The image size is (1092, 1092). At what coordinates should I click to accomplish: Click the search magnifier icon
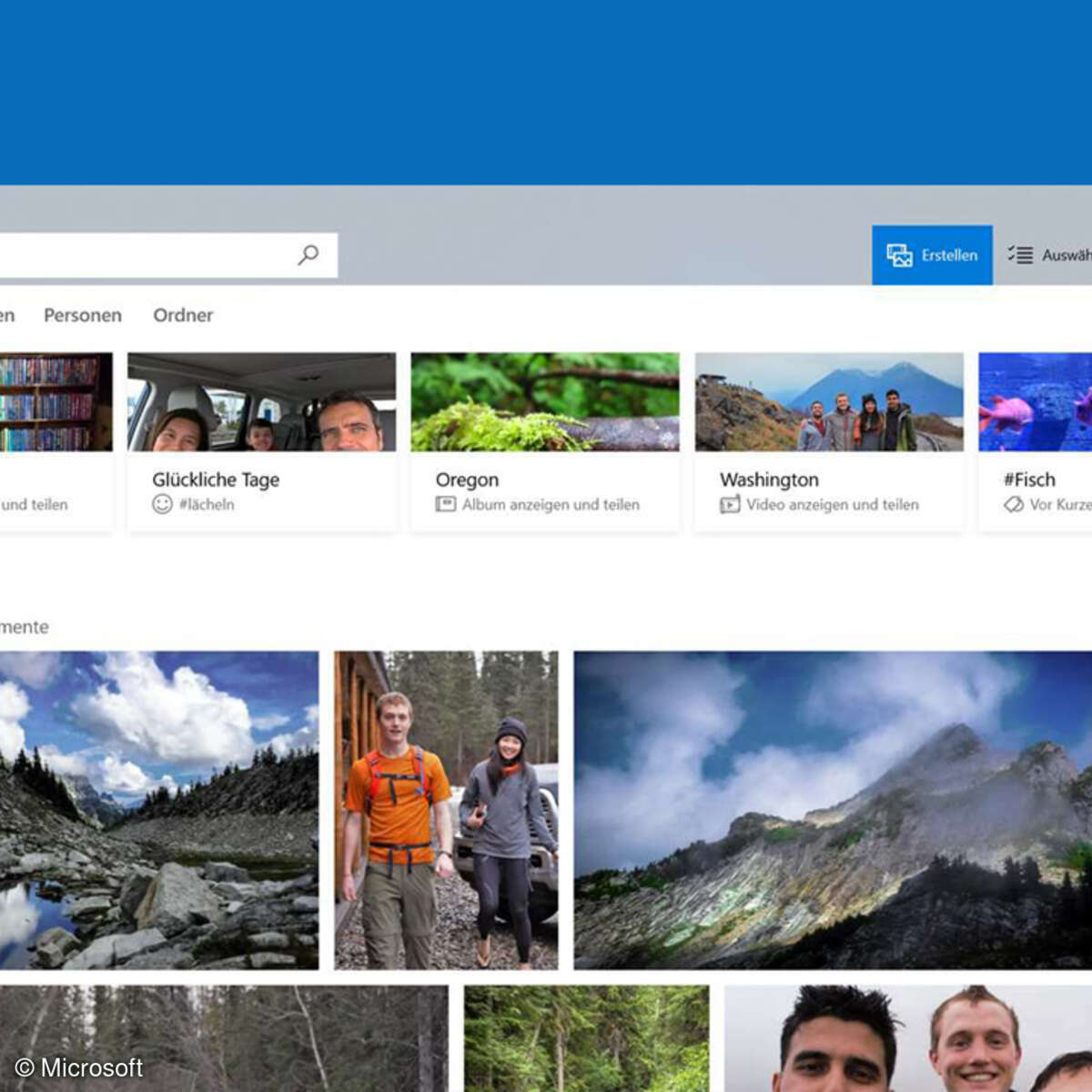tap(308, 255)
